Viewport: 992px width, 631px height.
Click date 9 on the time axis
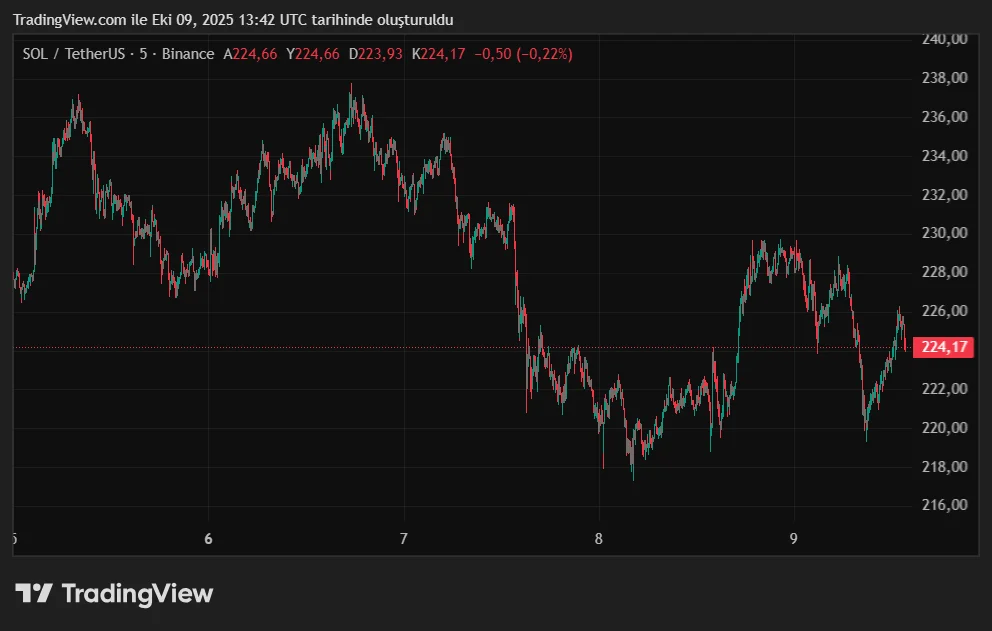(x=793, y=539)
